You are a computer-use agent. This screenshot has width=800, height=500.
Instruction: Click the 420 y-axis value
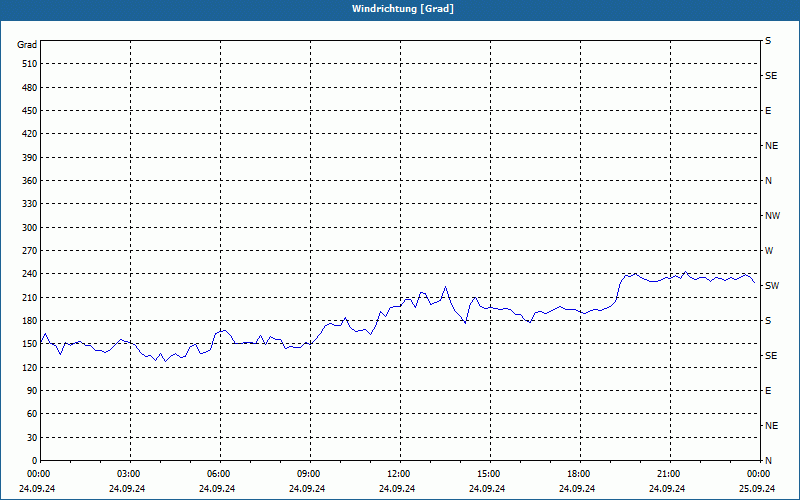(30, 134)
